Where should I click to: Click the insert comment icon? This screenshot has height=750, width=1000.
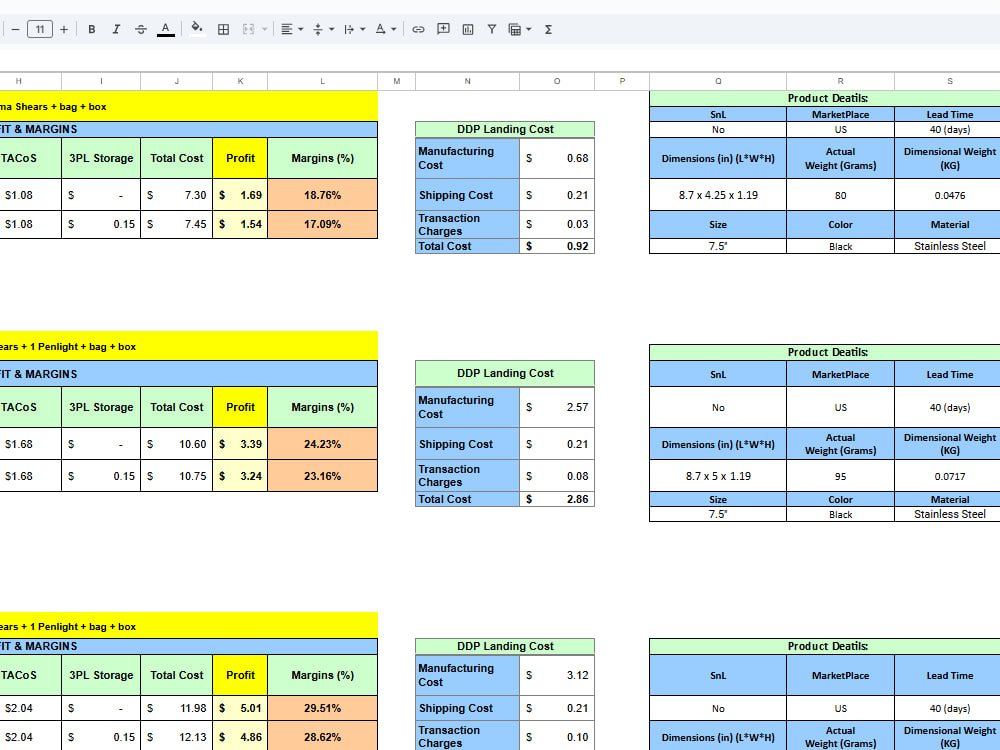pos(443,29)
